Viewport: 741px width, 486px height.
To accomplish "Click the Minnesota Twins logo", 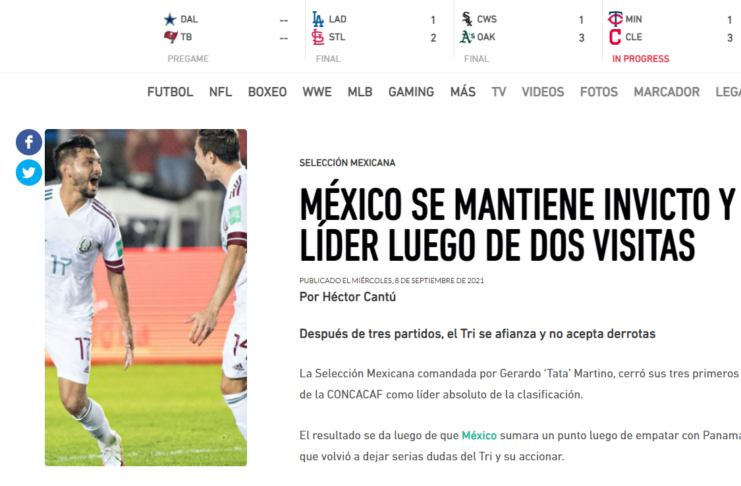I will pyautogui.click(x=615, y=19).
